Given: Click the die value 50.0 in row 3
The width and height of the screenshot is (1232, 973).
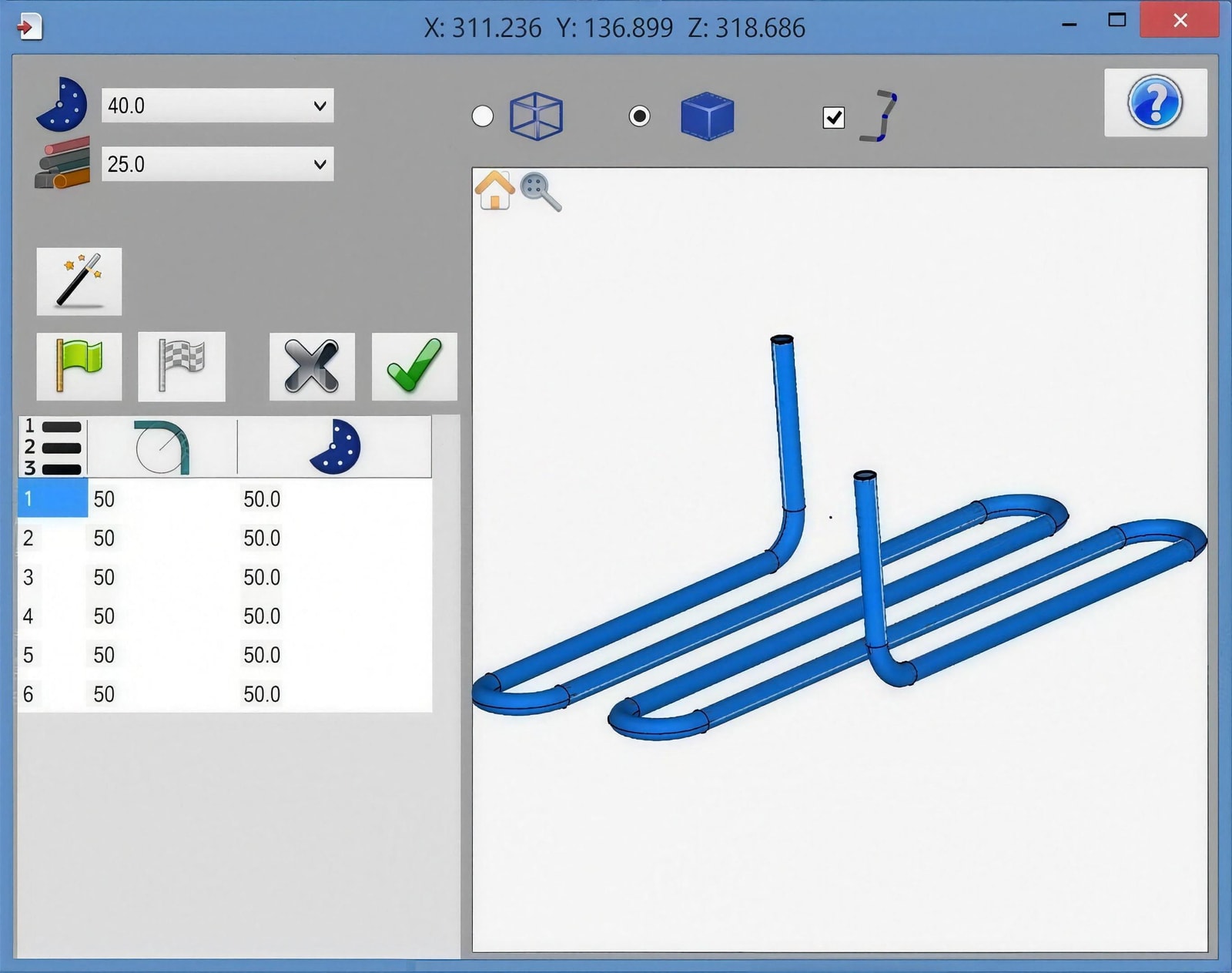Looking at the screenshot, I should (262, 577).
